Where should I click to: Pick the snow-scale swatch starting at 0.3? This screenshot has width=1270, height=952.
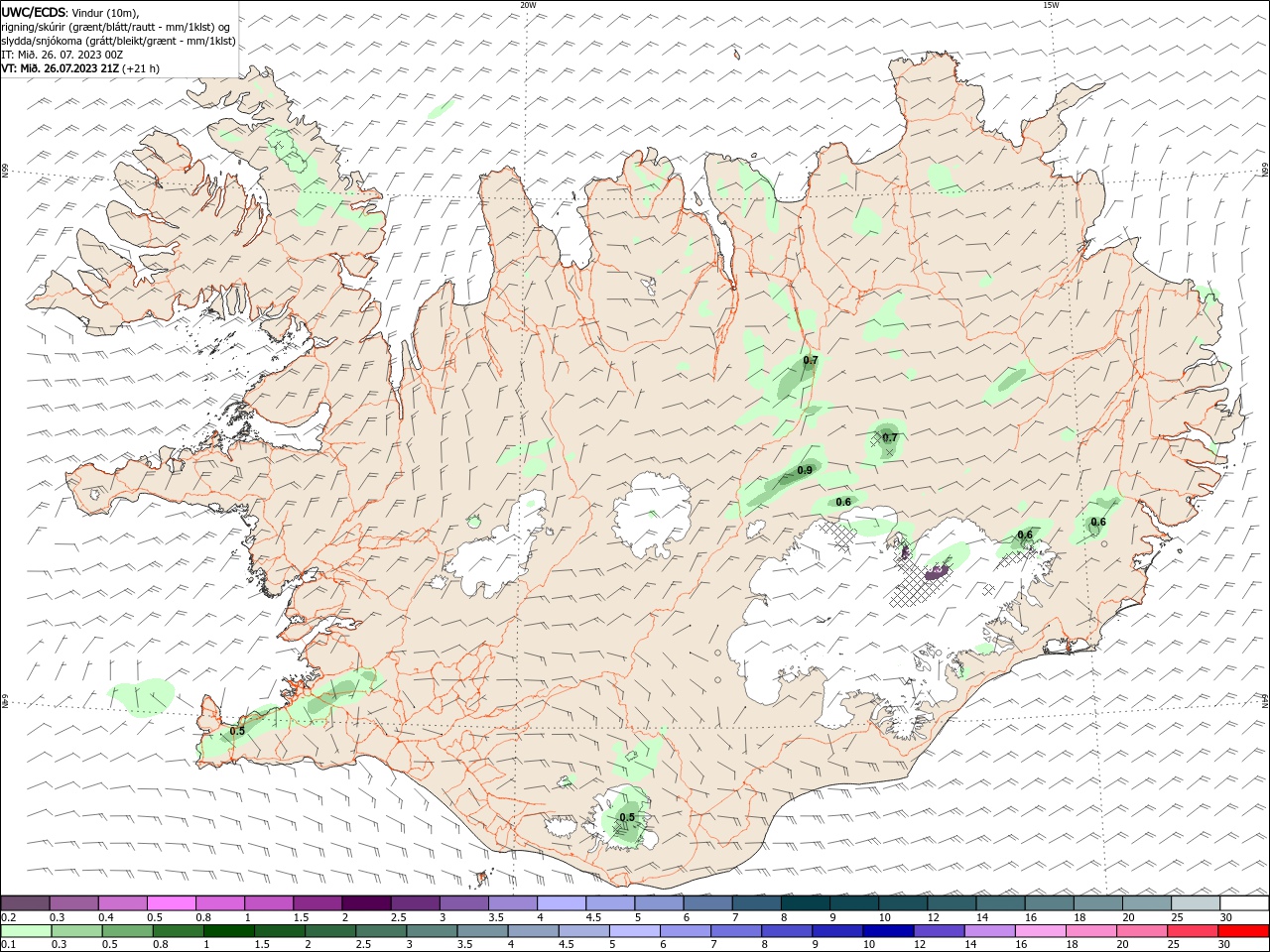(74, 902)
